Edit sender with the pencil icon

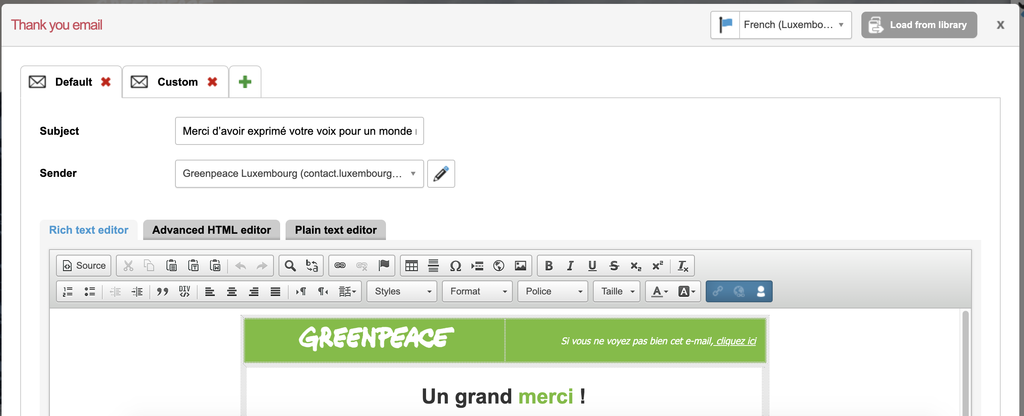pyautogui.click(x=441, y=174)
